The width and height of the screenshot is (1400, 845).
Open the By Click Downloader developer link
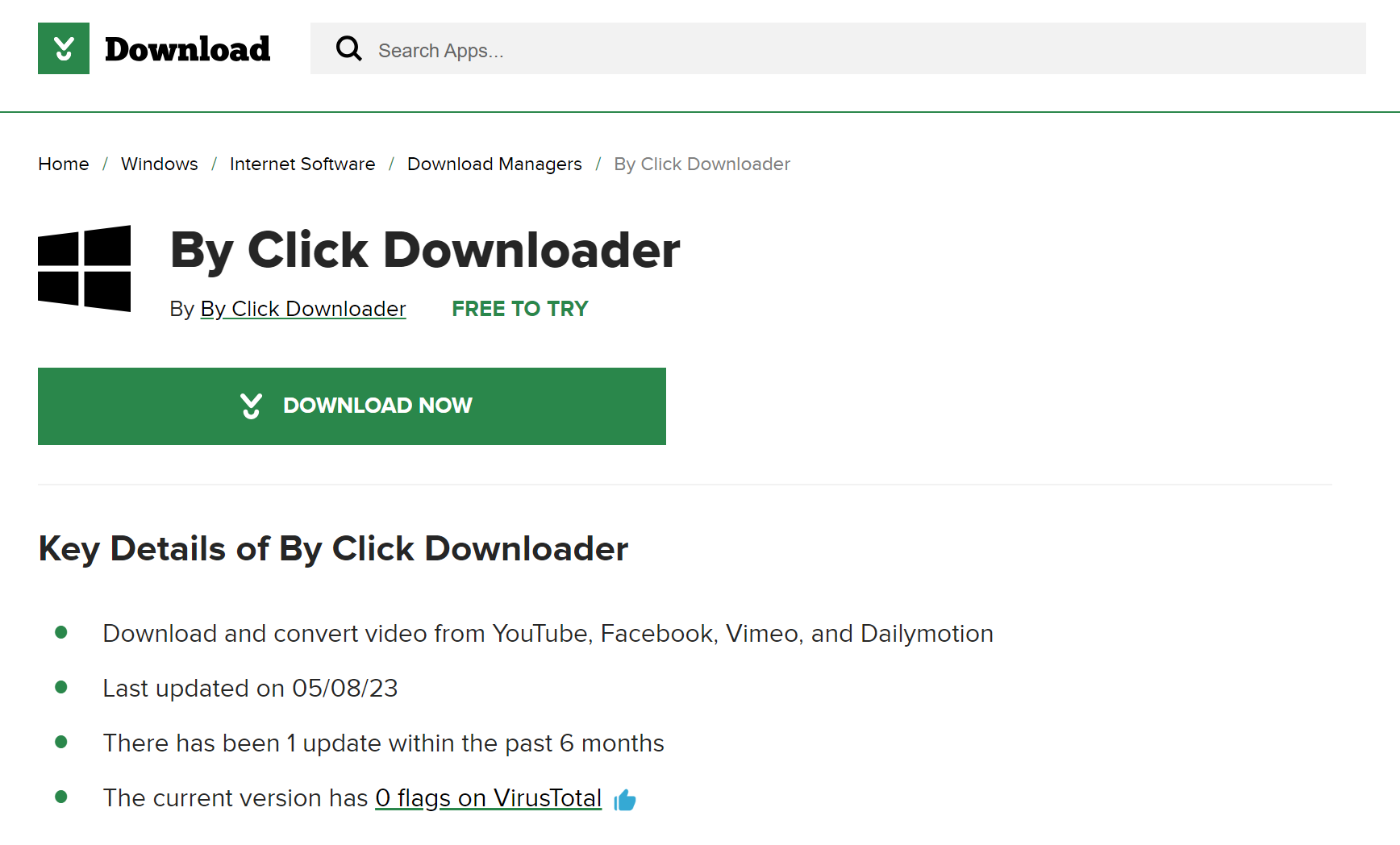(x=302, y=309)
